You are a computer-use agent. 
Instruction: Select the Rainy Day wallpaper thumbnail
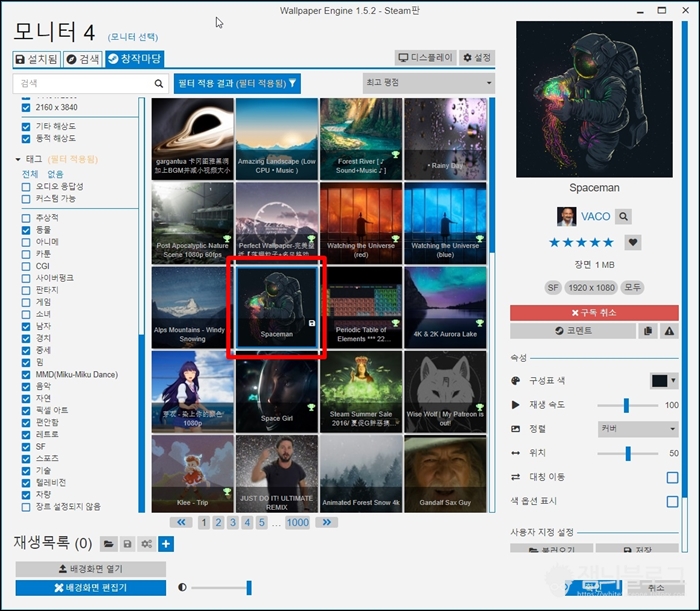click(445, 139)
